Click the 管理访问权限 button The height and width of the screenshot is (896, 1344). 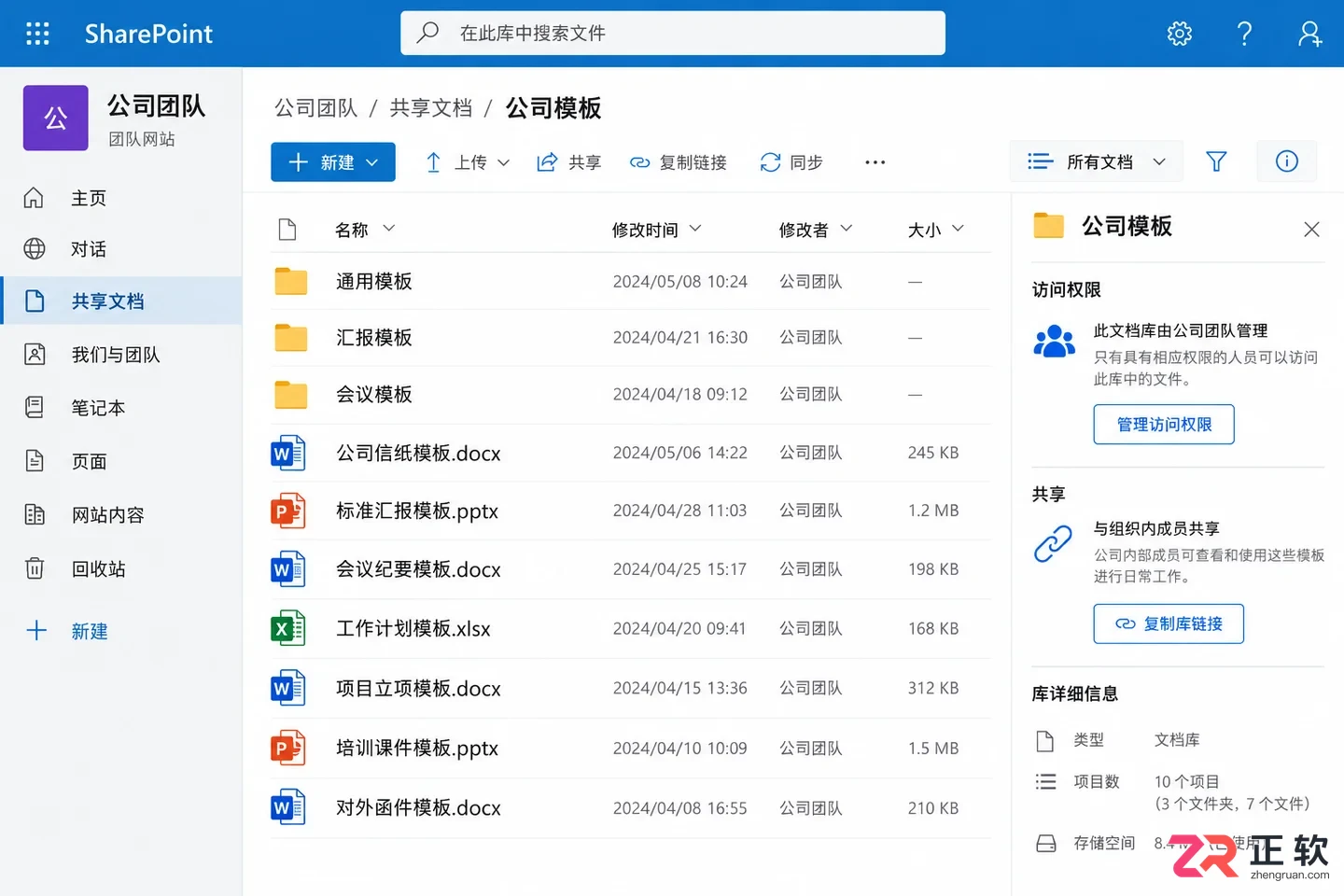coord(1164,425)
